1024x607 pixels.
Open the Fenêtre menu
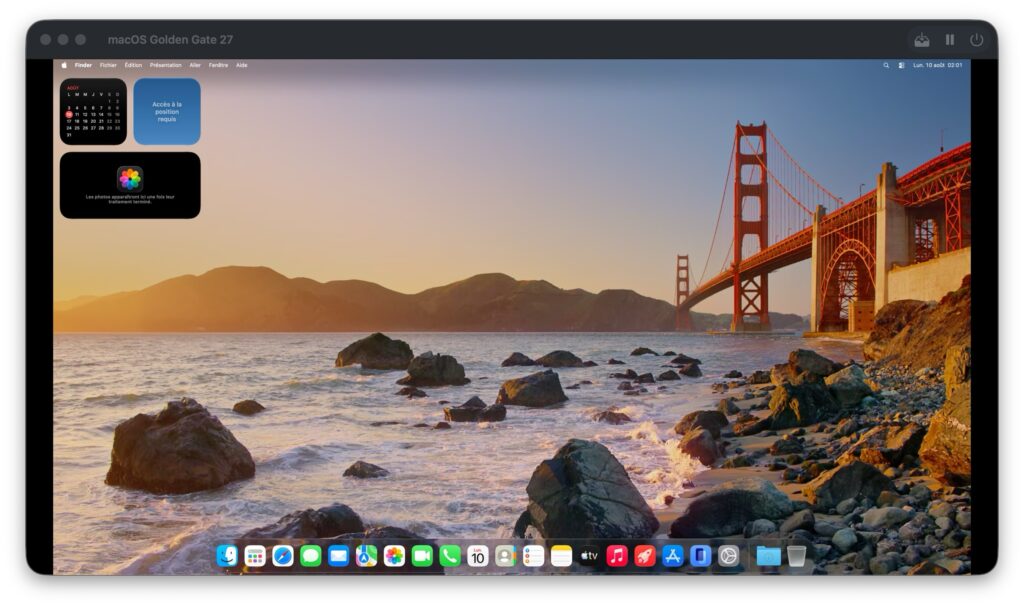tap(219, 65)
